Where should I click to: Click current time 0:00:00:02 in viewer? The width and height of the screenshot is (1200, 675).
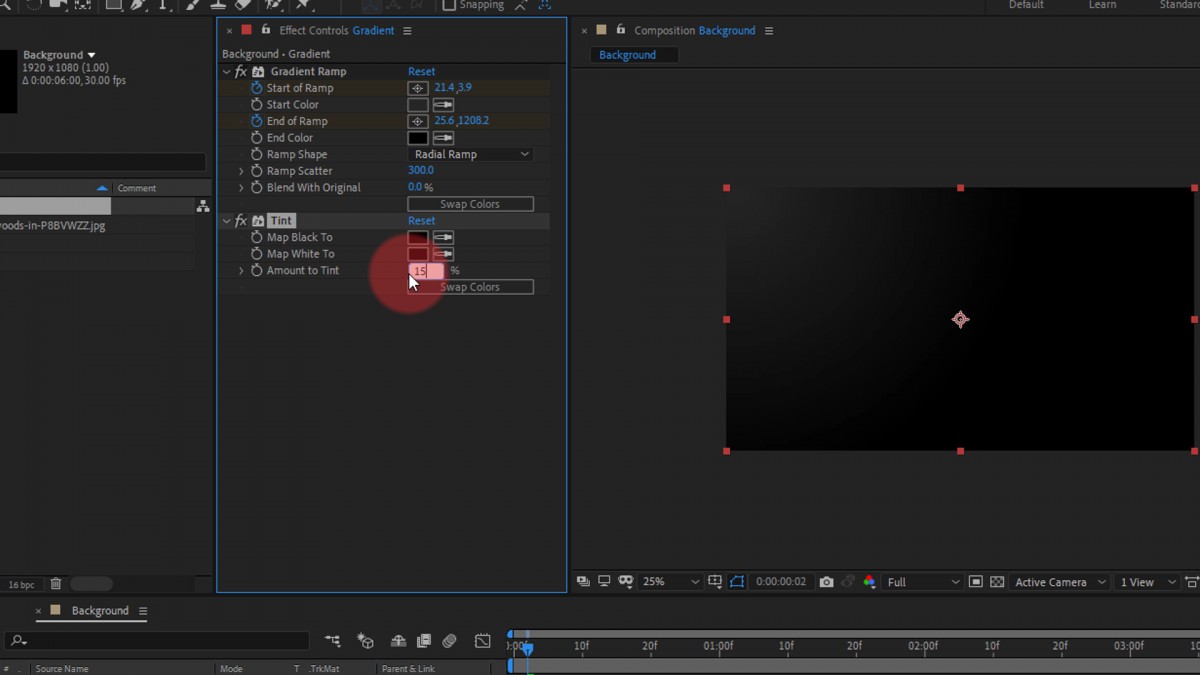coord(781,582)
